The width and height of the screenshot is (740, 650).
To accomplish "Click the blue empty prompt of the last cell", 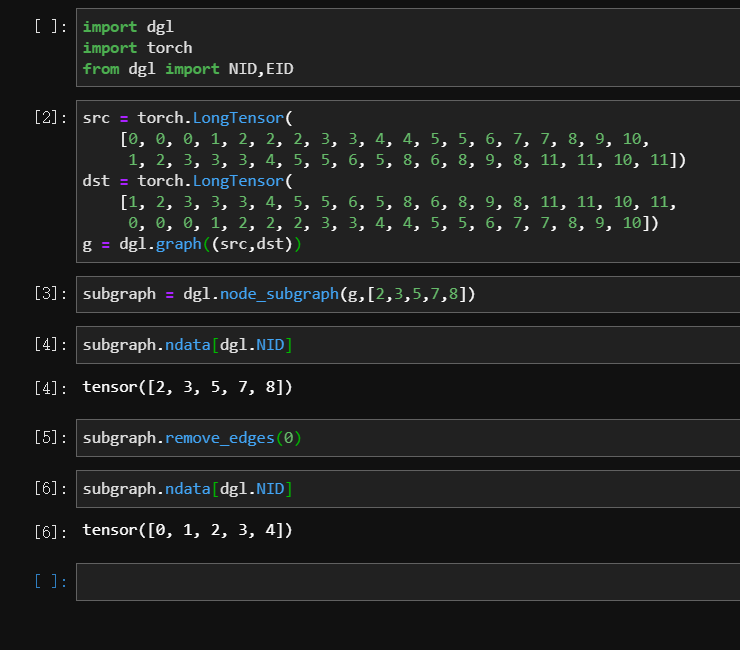I will pos(50,581).
